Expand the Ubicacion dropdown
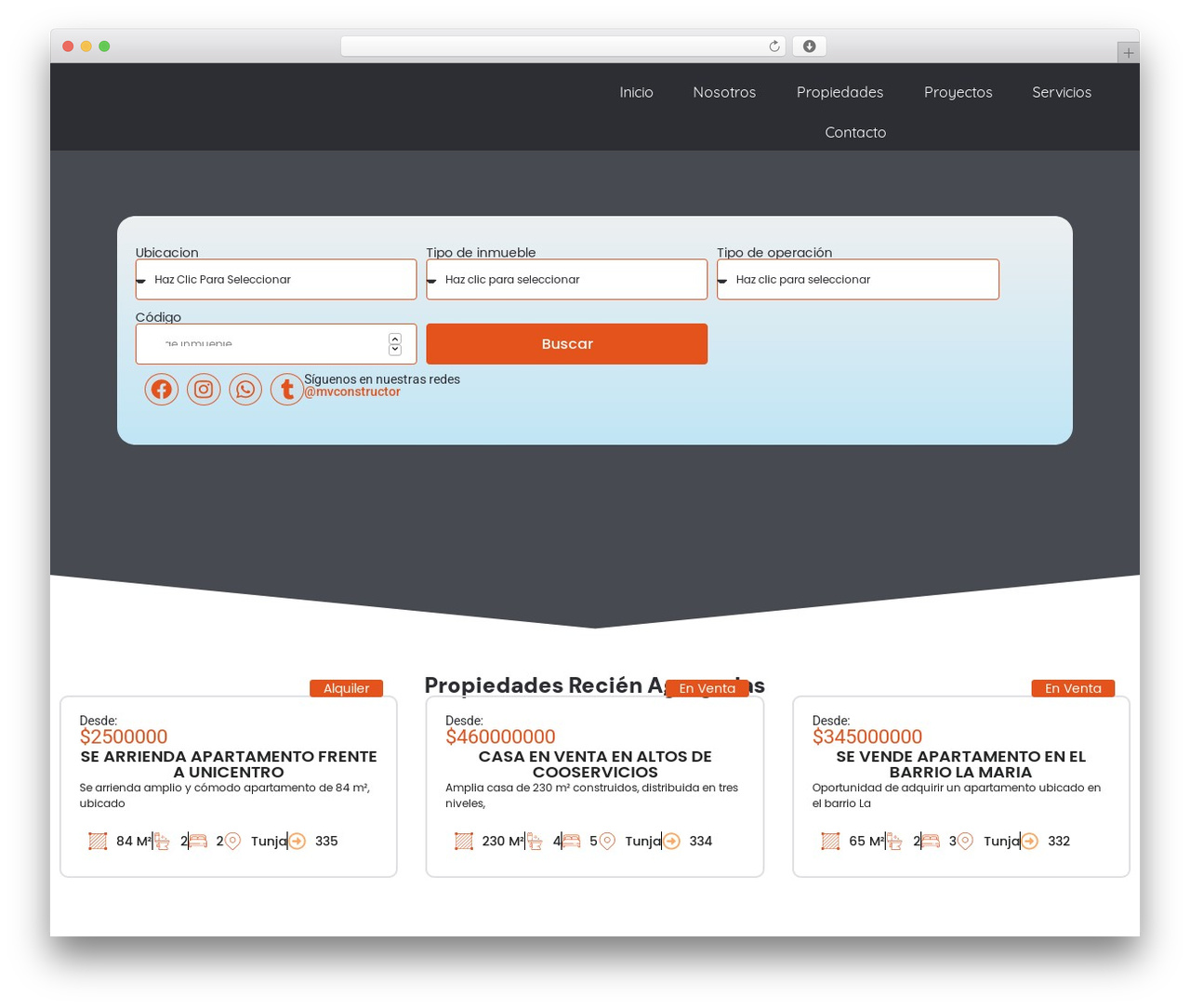This screenshot has height=1008, width=1190. pyautogui.click(x=276, y=279)
